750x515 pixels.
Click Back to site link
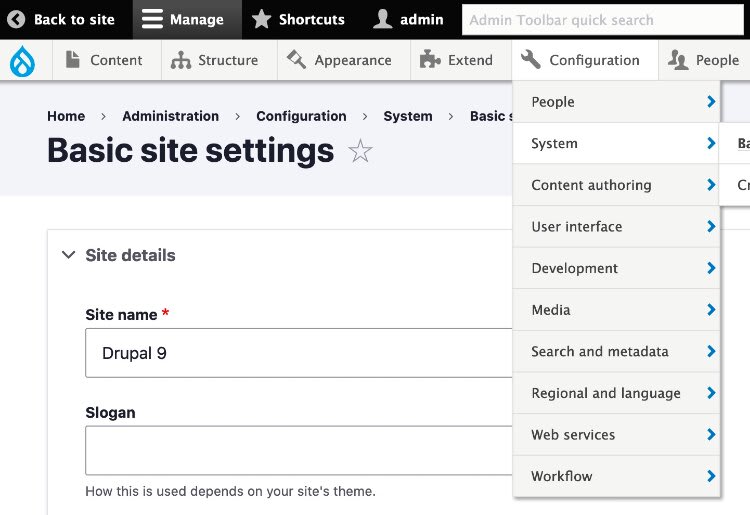click(x=66, y=20)
